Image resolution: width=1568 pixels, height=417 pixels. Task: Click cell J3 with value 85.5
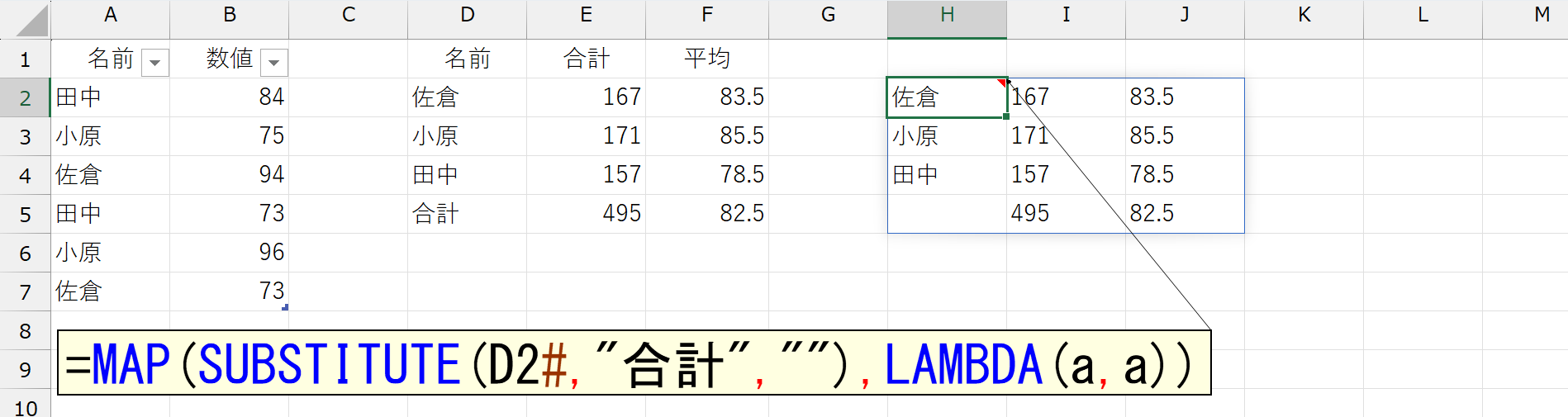pyautogui.click(x=1184, y=136)
